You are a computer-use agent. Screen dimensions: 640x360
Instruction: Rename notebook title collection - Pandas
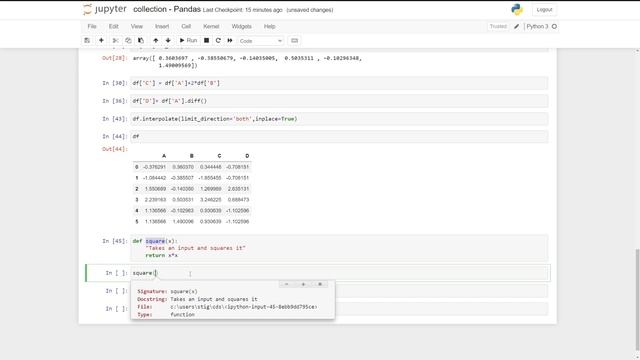click(167, 9)
